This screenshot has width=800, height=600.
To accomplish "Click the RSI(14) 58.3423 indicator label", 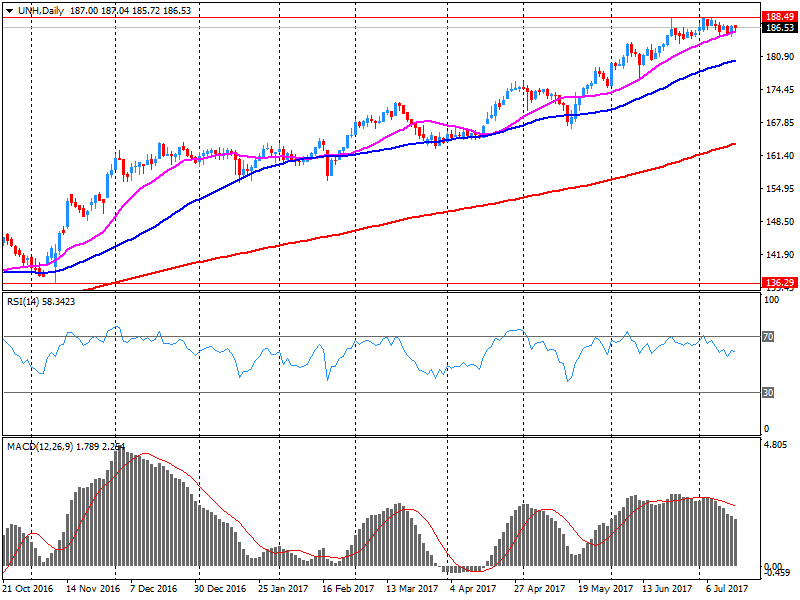I will (41, 302).
